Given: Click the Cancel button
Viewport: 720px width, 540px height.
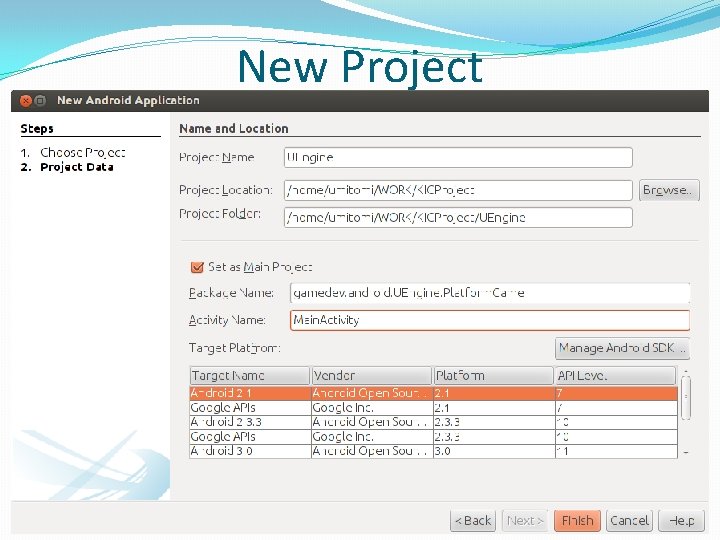Looking at the screenshot, I should click(x=629, y=521).
